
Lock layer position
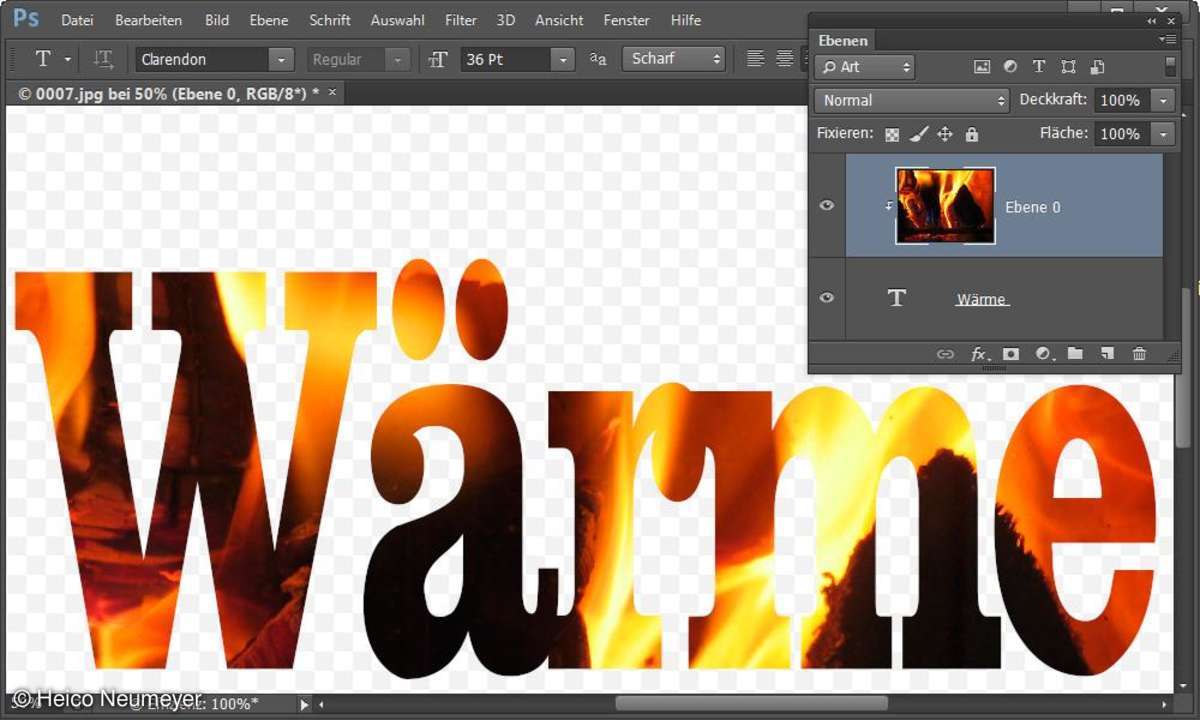click(945, 133)
